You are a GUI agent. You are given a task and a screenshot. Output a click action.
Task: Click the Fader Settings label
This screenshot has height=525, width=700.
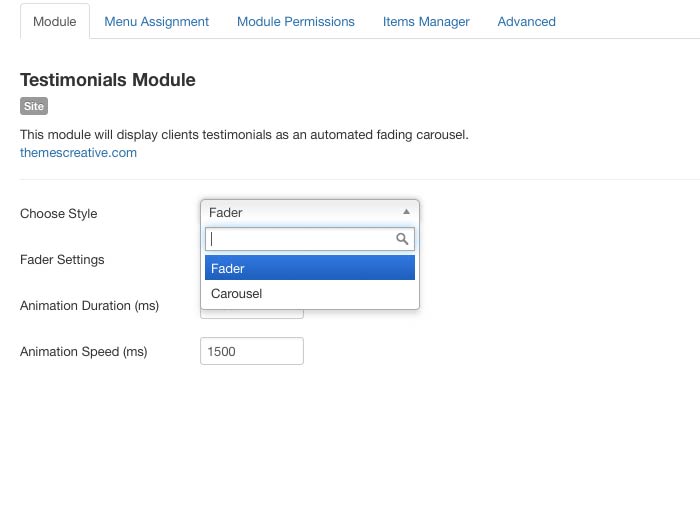(x=62, y=259)
